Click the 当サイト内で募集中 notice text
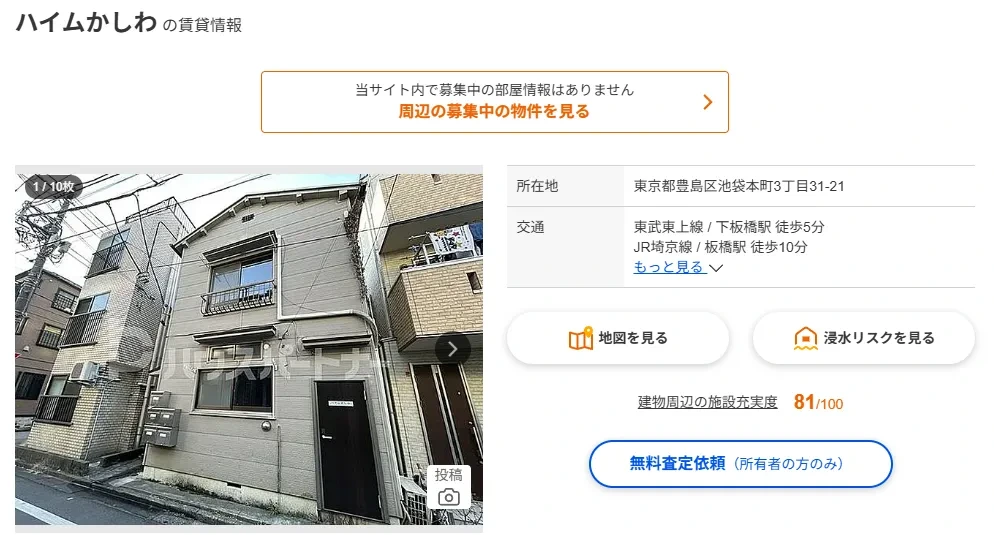Screen dimensions: 994x535 (x=494, y=90)
